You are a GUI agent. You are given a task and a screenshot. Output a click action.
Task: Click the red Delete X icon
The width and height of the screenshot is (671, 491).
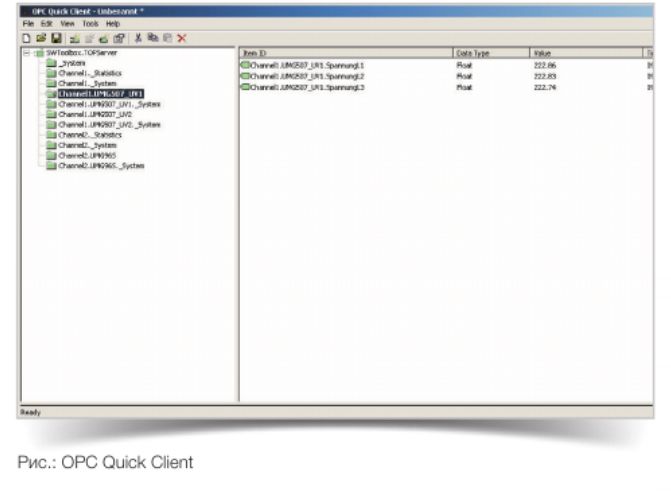click(x=182, y=37)
